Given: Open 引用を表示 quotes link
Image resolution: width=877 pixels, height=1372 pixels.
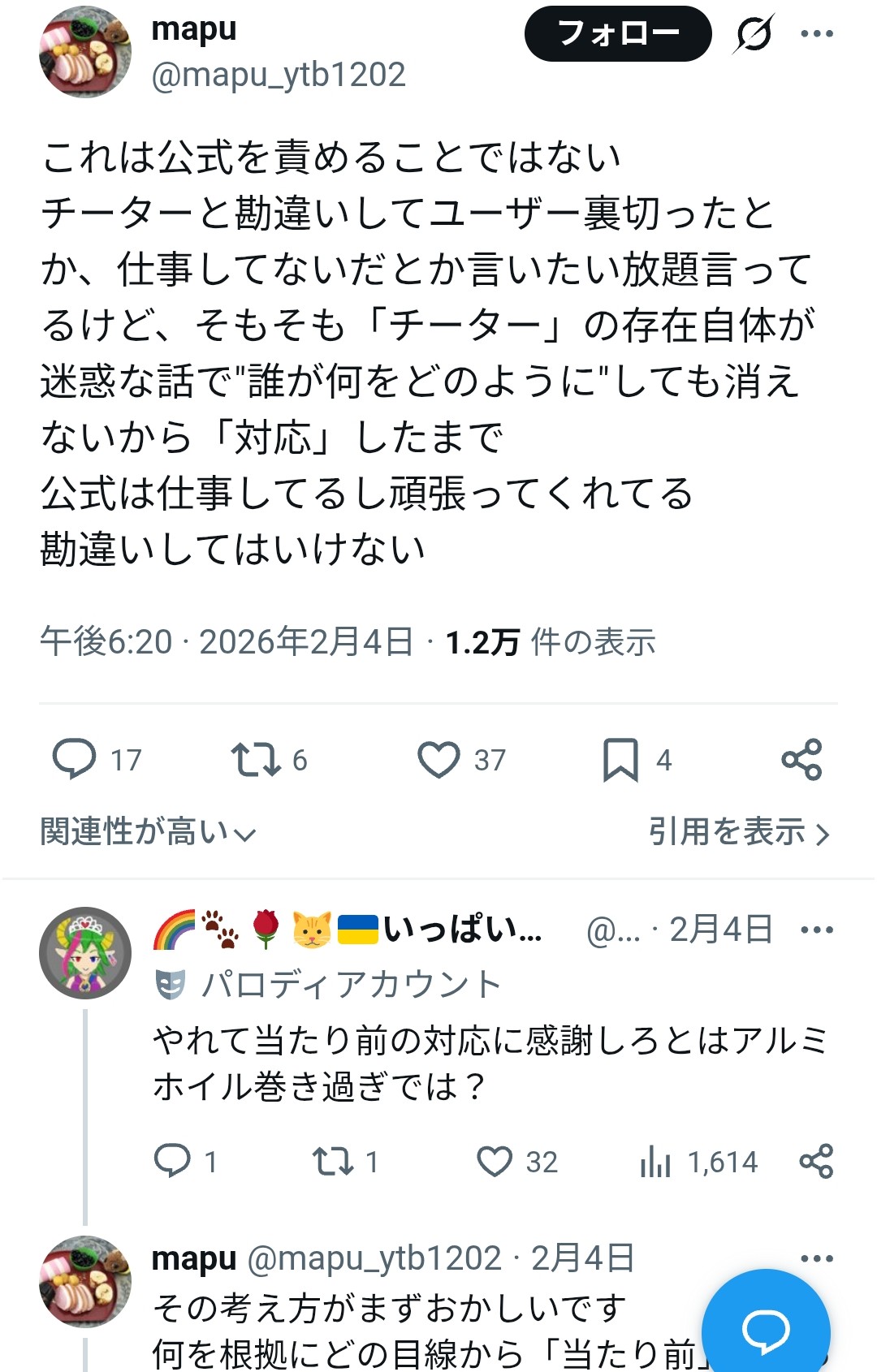Looking at the screenshot, I should [x=739, y=832].
